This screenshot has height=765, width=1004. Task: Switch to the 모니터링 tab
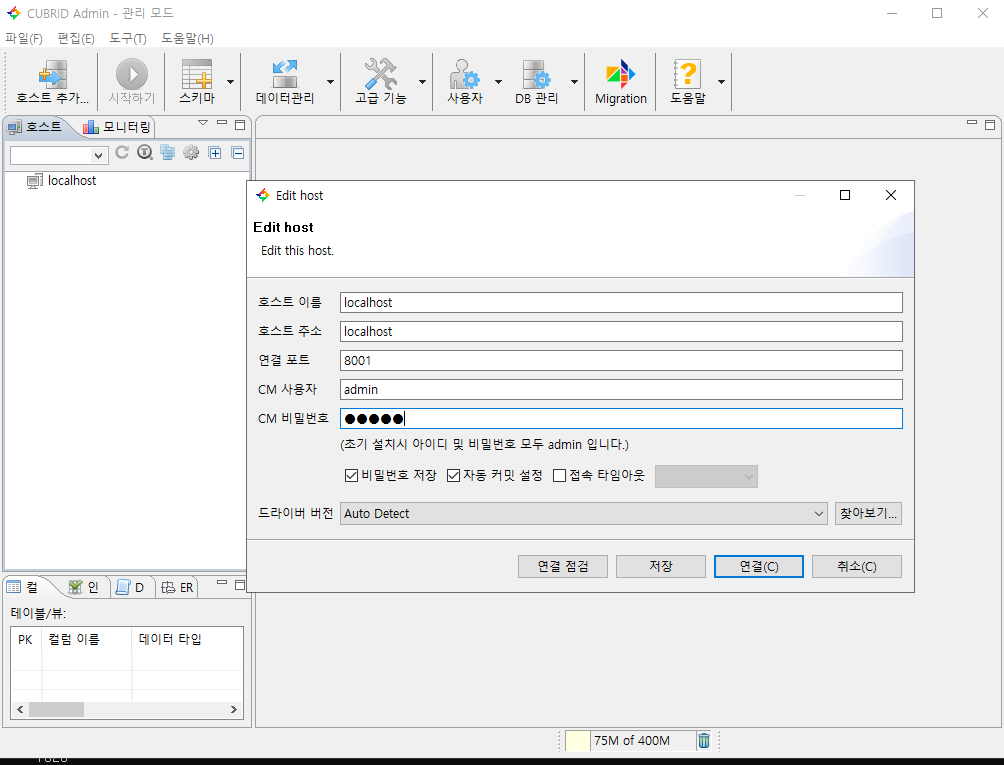point(118,127)
